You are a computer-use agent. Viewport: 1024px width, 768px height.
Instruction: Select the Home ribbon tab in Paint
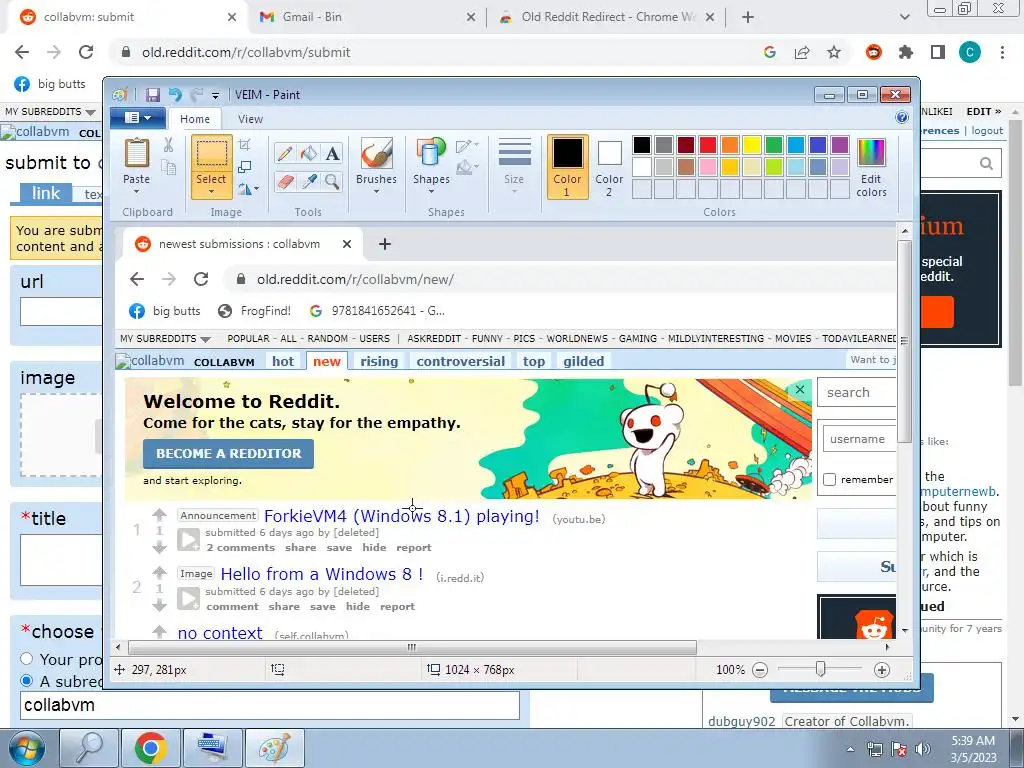click(195, 119)
